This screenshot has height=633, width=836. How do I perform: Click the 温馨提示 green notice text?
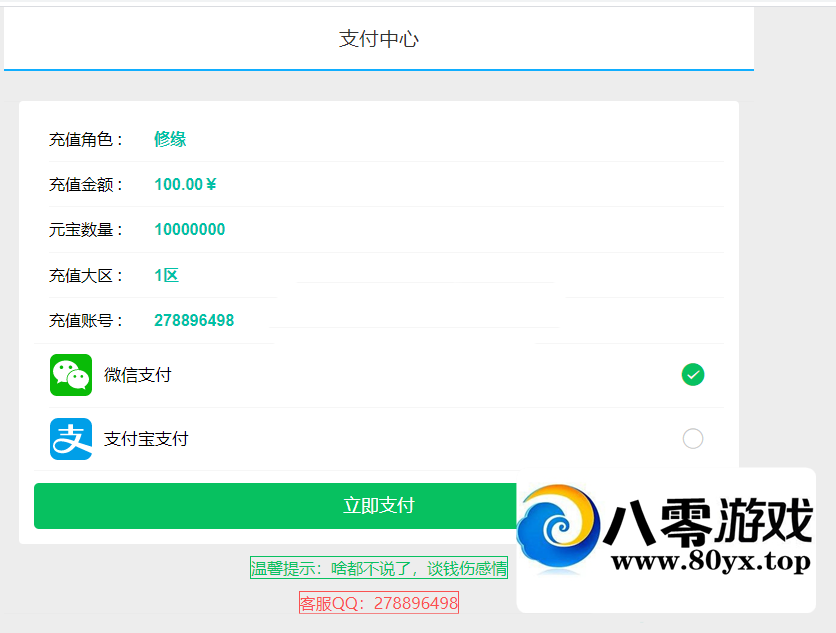click(x=379, y=568)
